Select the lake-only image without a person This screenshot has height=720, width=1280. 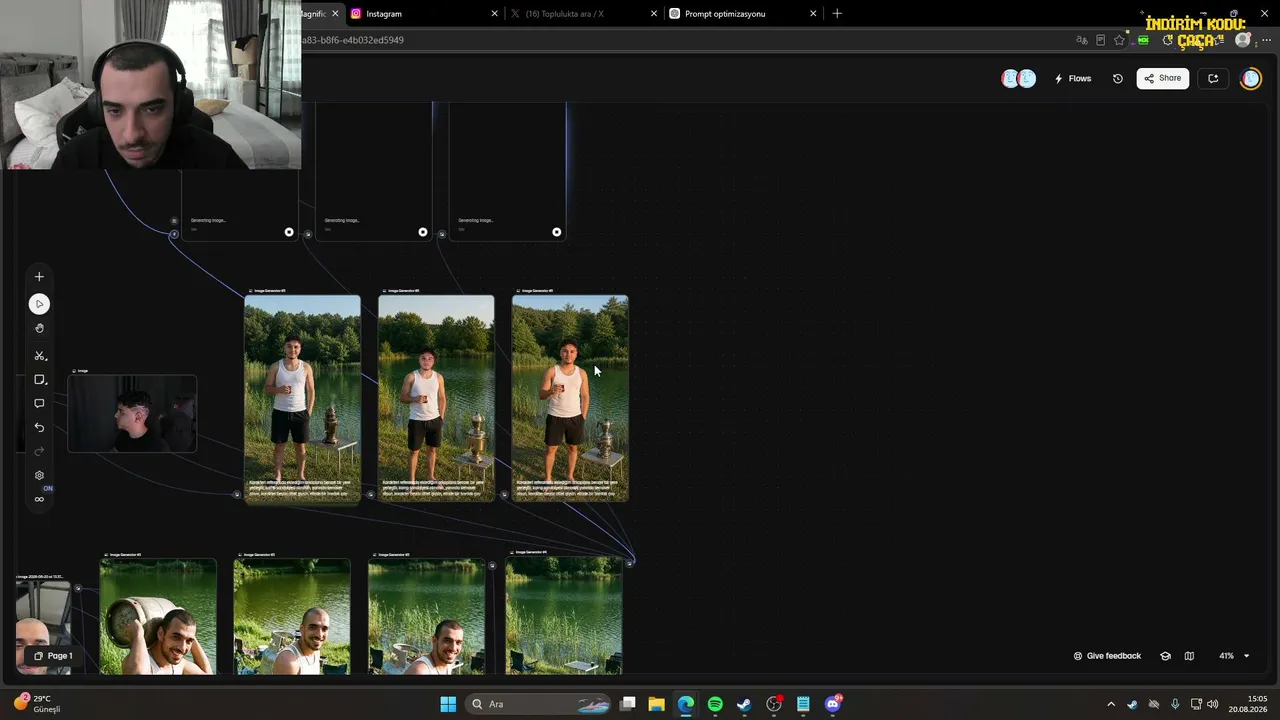pyautogui.click(x=564, y=616)
